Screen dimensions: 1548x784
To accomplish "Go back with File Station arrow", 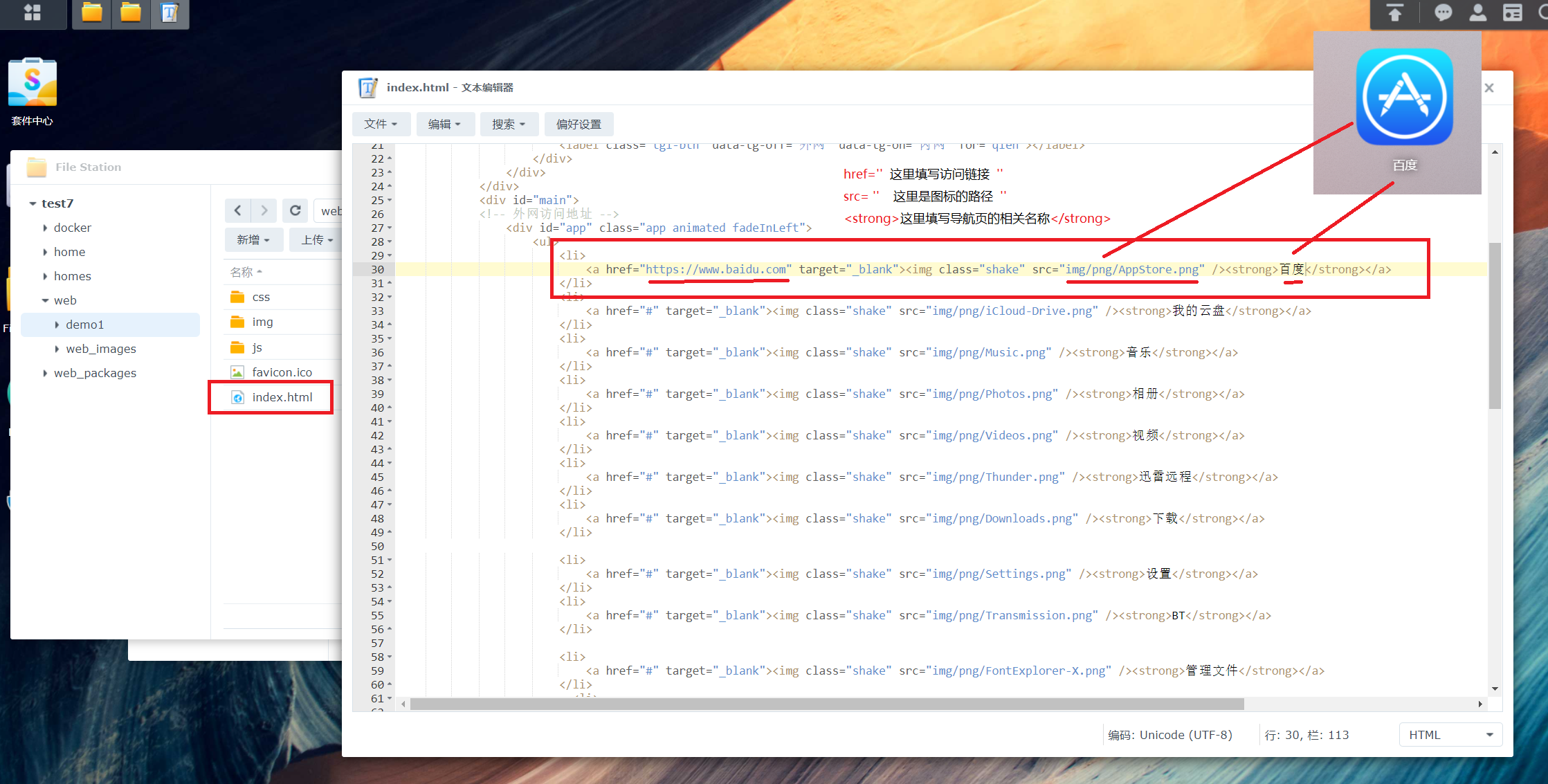I will pos(237,210).
